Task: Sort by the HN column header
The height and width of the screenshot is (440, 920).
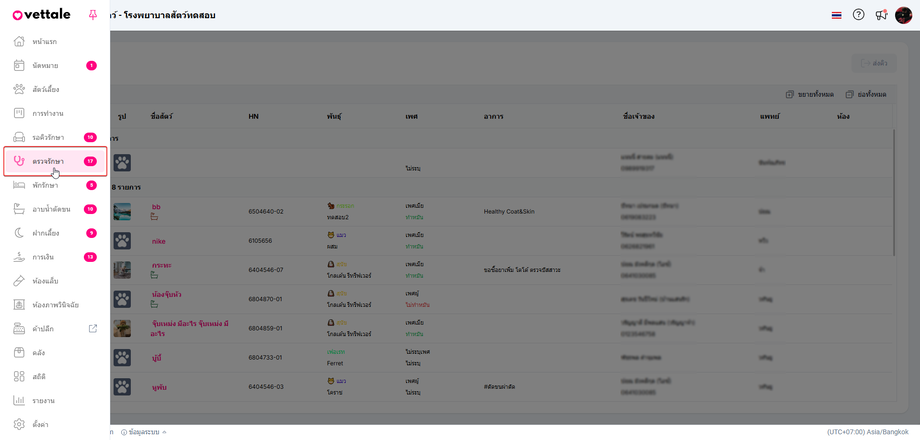Action: click(253, 117)
